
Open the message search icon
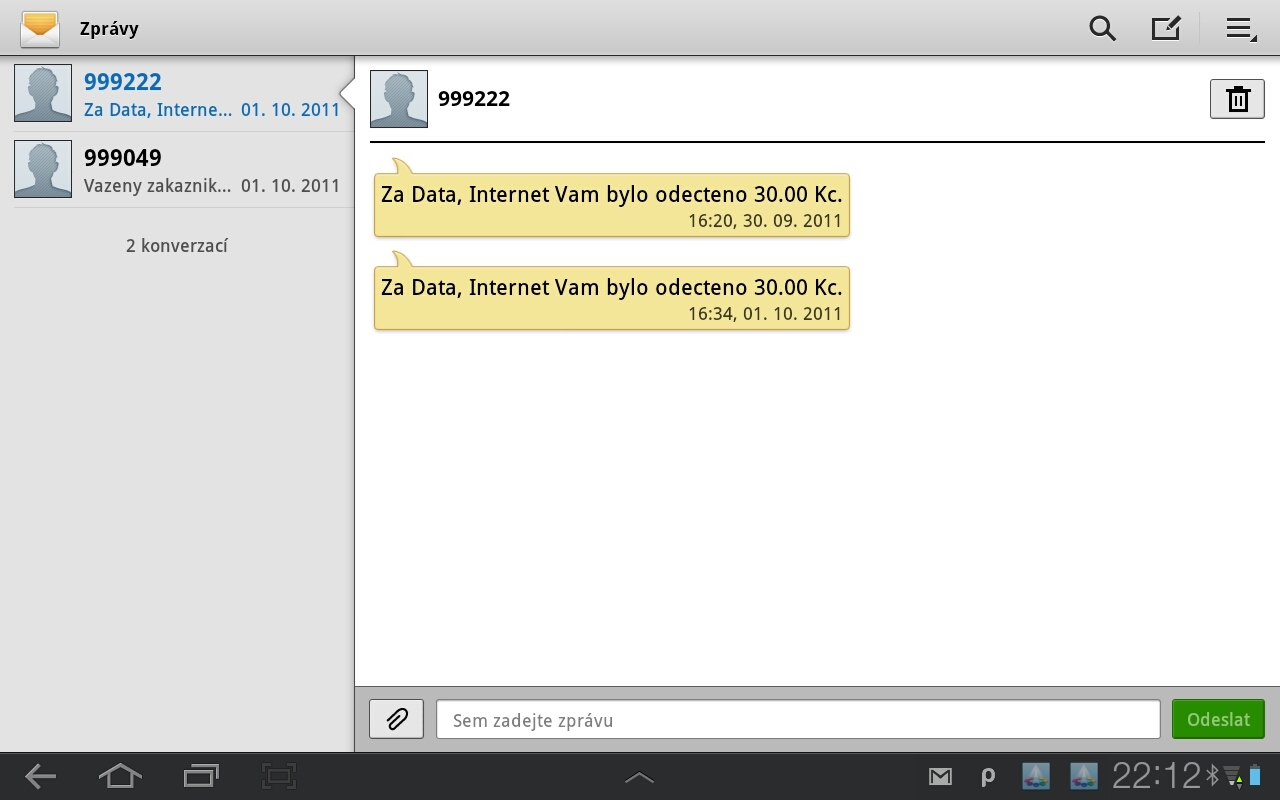1102,28
